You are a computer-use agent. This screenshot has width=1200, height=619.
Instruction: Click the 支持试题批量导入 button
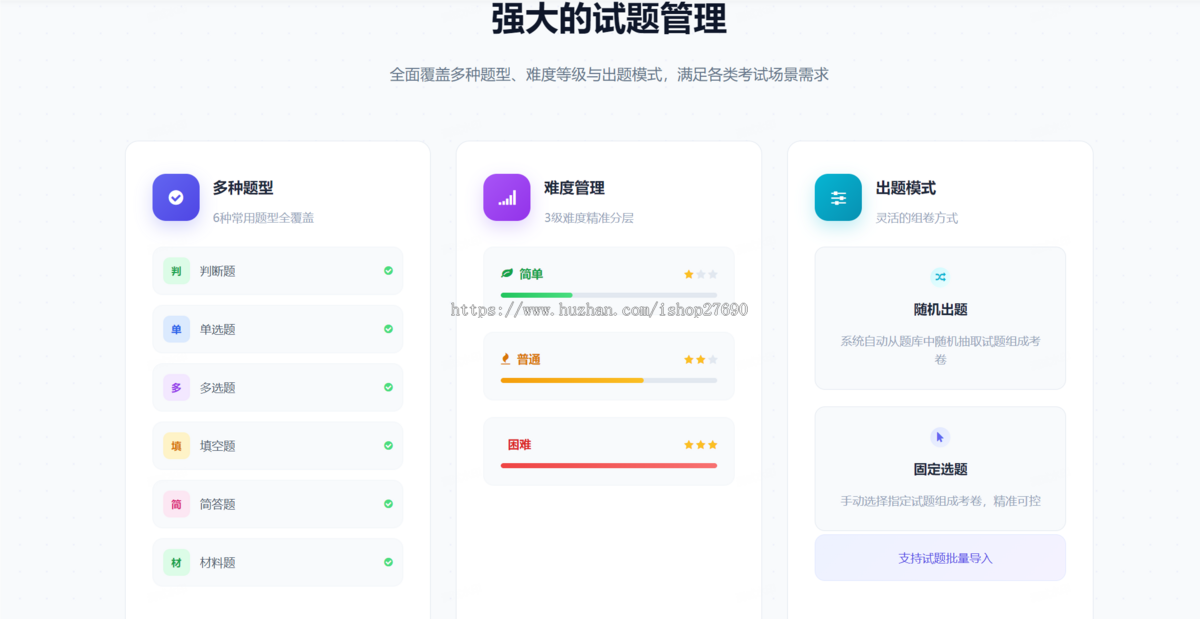[940, 558]
